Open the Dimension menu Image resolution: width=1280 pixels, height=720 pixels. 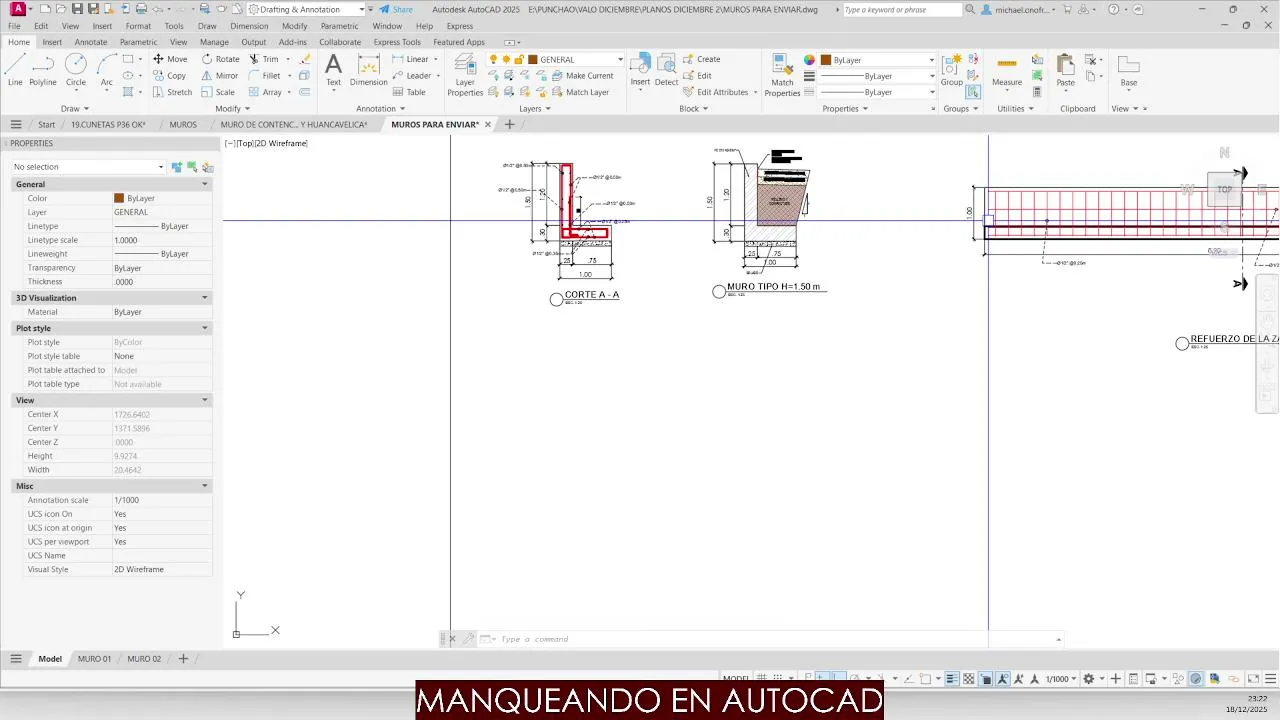click(249, 26)
